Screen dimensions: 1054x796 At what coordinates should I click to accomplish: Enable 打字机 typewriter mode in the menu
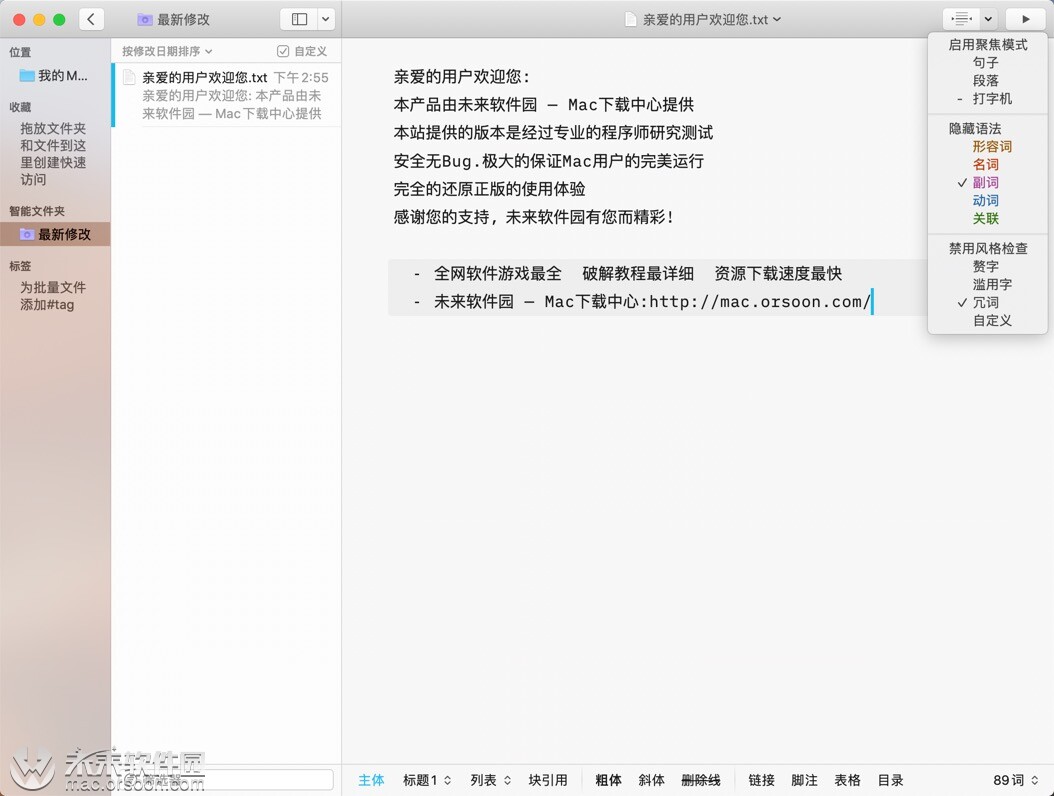click(x=990, y=98)
